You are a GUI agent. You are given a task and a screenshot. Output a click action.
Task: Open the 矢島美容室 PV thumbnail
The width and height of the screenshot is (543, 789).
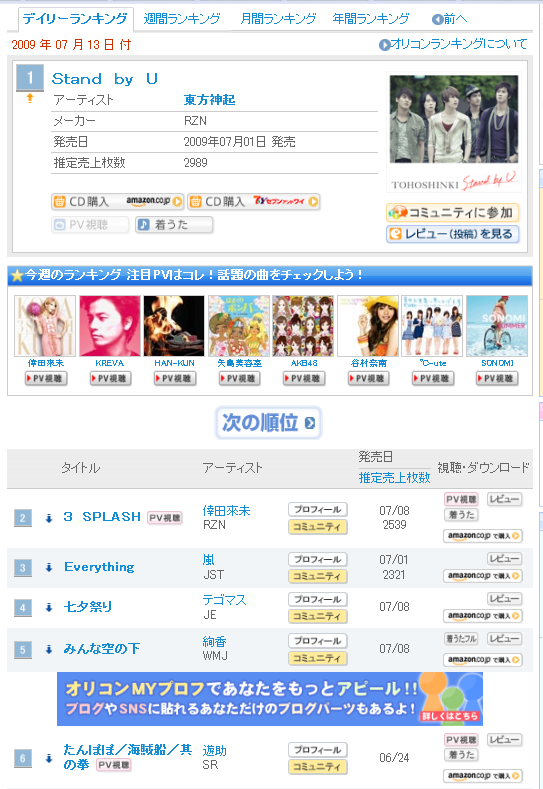pyautogui.click(x=239, y=326)
